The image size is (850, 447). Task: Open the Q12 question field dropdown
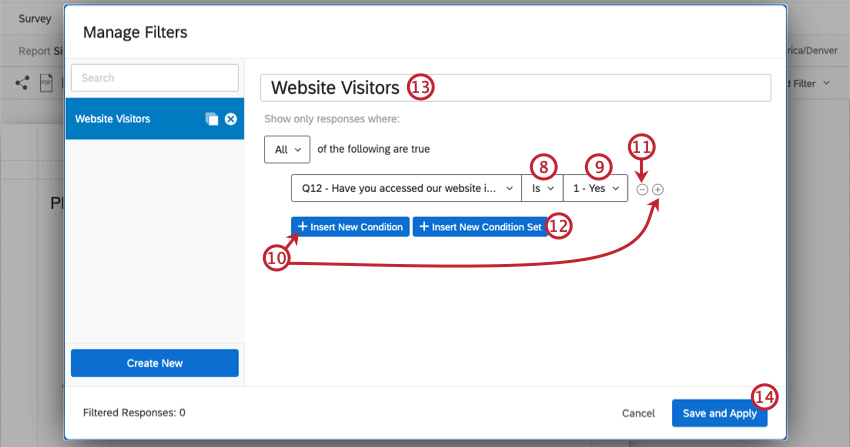pyautogui.click(x=405, y=188)
